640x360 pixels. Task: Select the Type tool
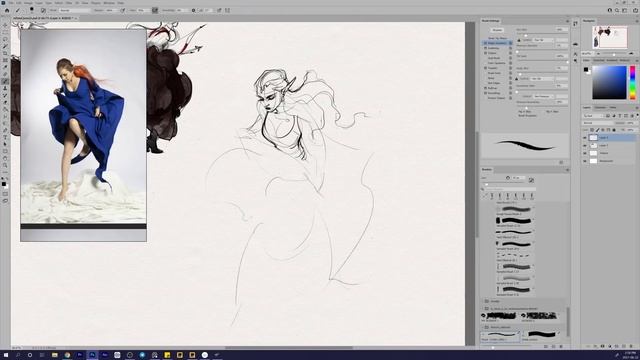5,137
